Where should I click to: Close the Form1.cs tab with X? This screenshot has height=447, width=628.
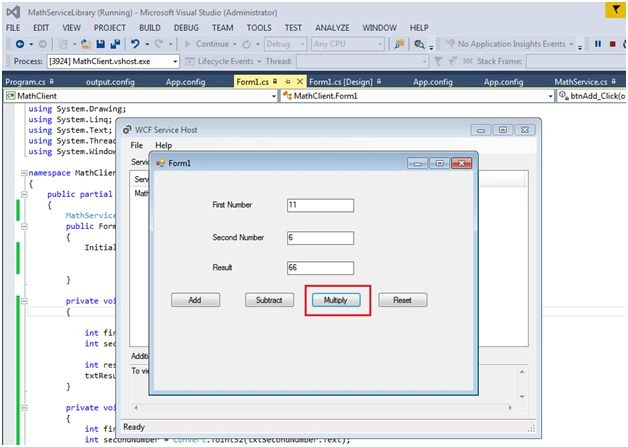point(300,82)
